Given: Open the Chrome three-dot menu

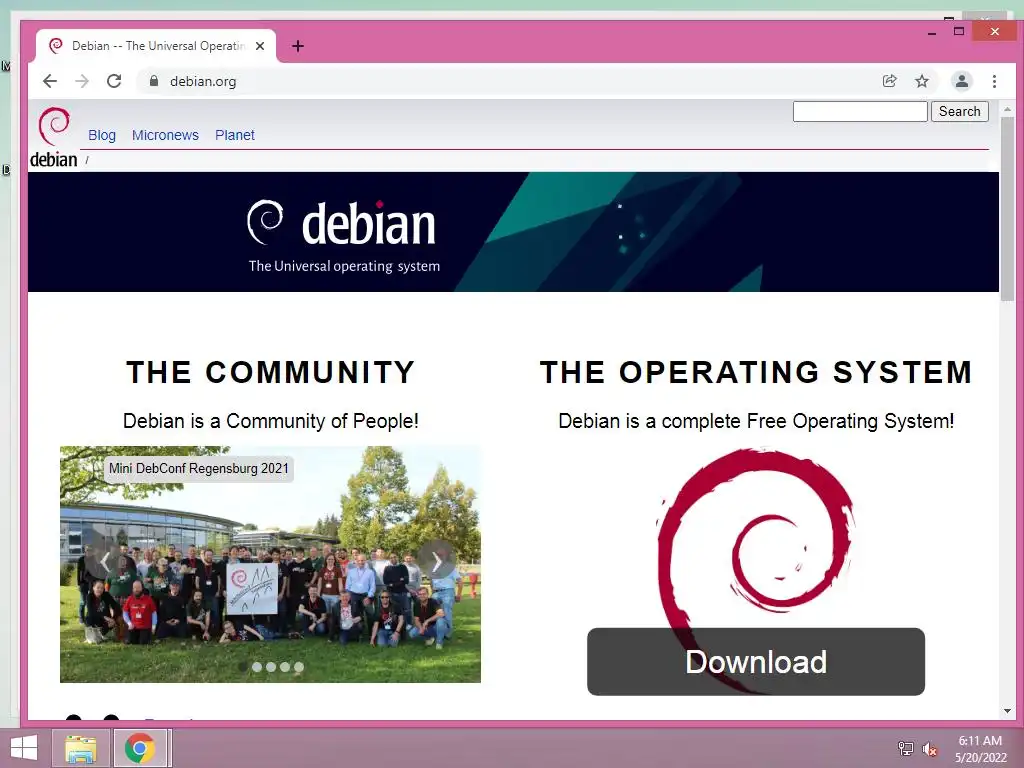Looking at the screenshot, I should pos(994,81).
